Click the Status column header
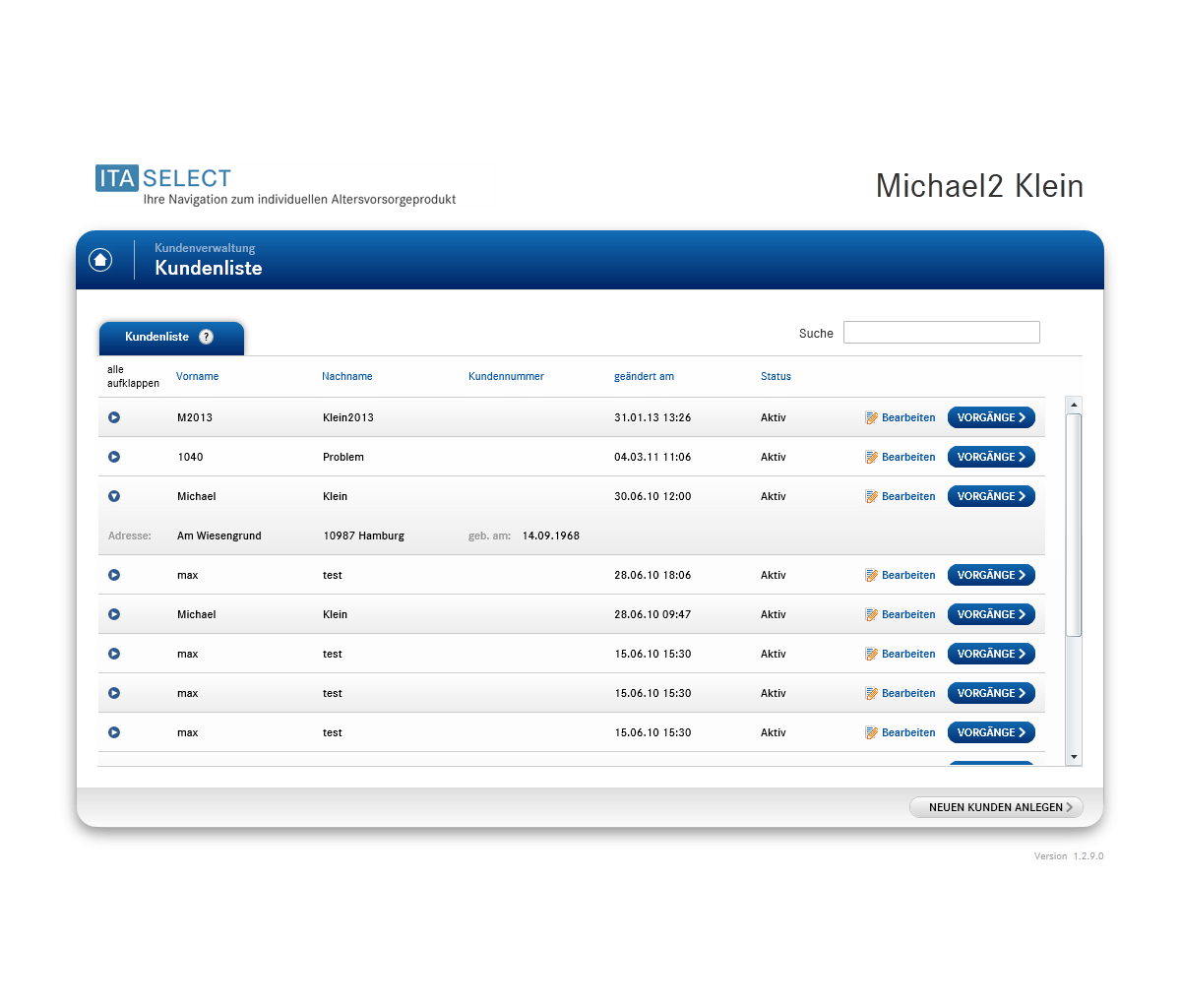1181x1008 pixels. pos(776,376)
